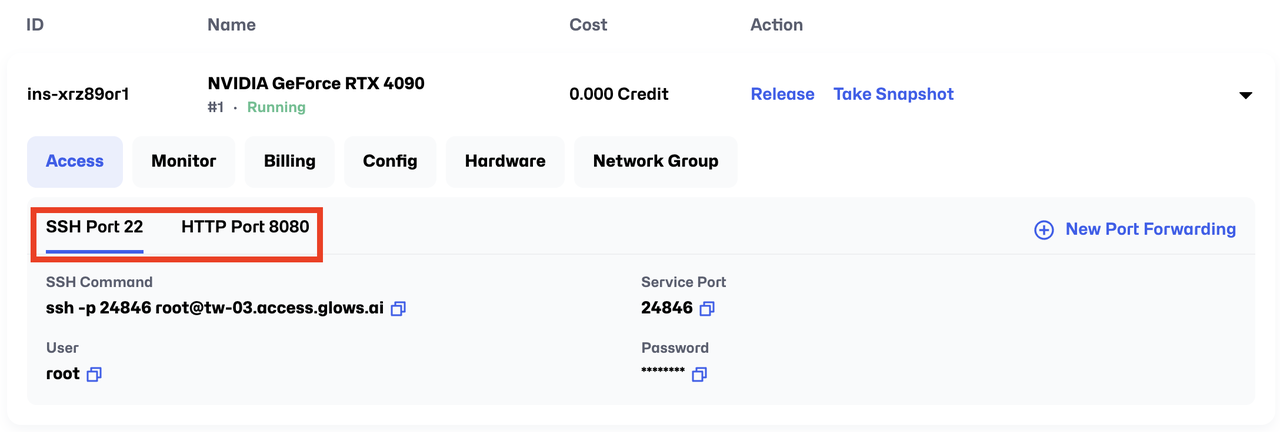Click the ssh -p 24846 command text
The height and width of the screenshot is (432, 1280).
click(x=215, y=309)
